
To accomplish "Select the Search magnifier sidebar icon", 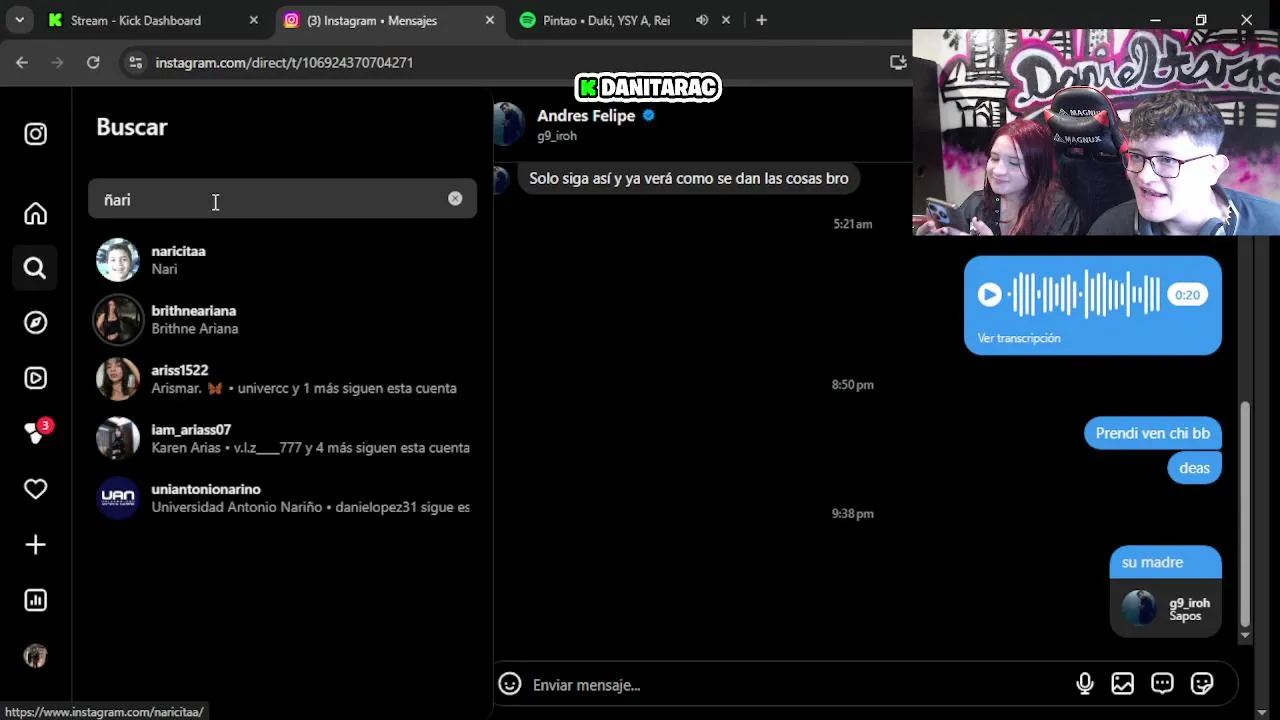I will click(x=35, y=268).
